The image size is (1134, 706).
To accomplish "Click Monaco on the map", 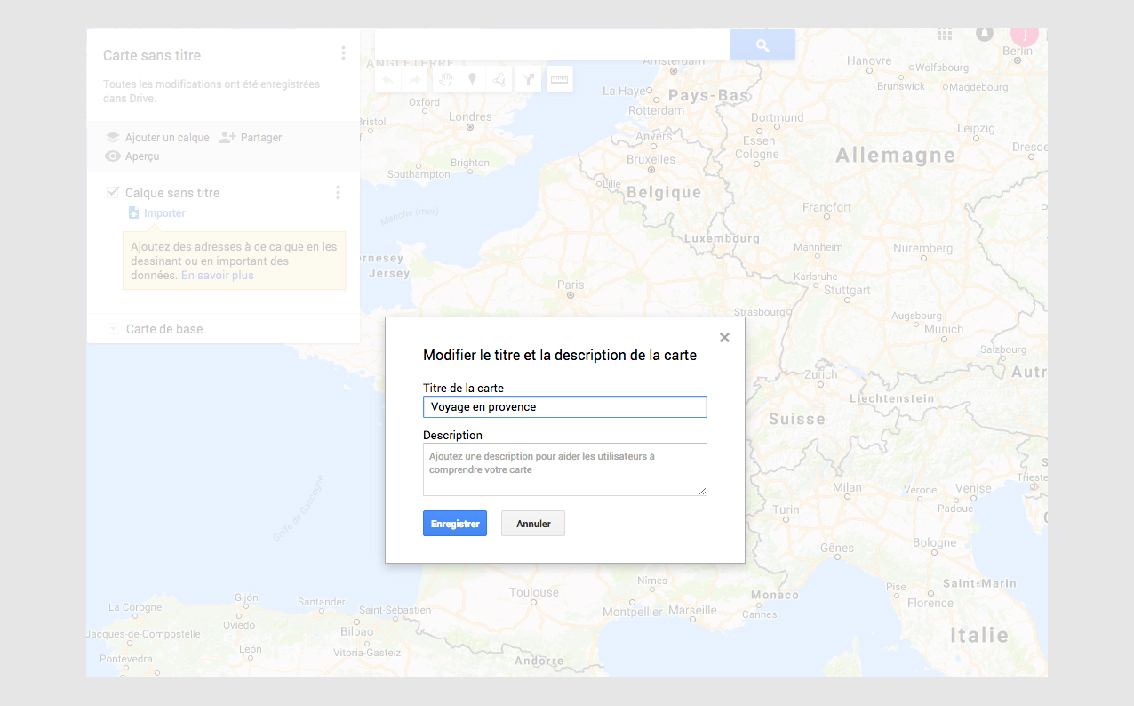I will pyautogui.click(x=775, y=595).
